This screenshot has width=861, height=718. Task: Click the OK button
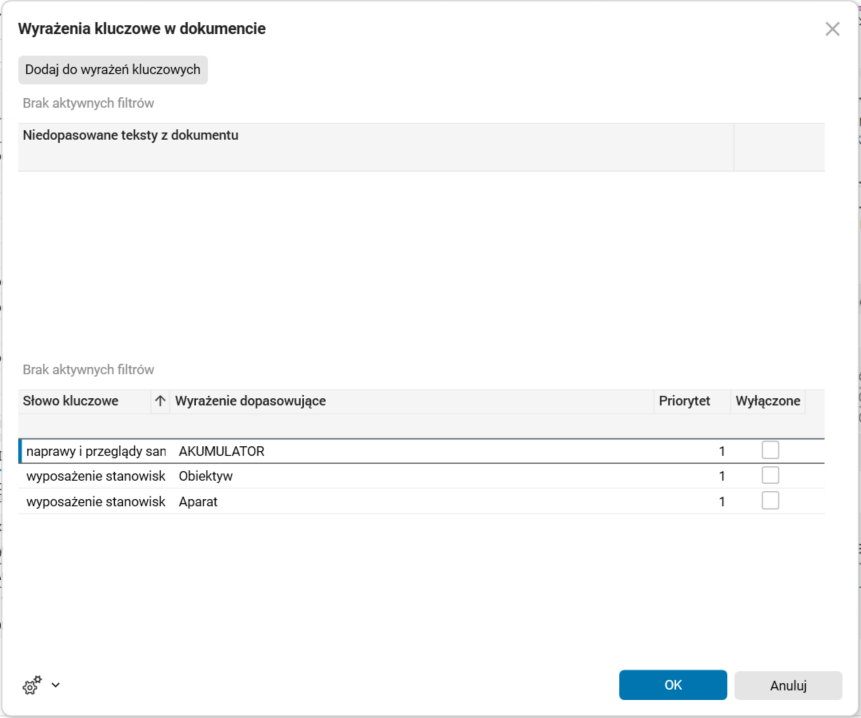[x=672, y=685]
